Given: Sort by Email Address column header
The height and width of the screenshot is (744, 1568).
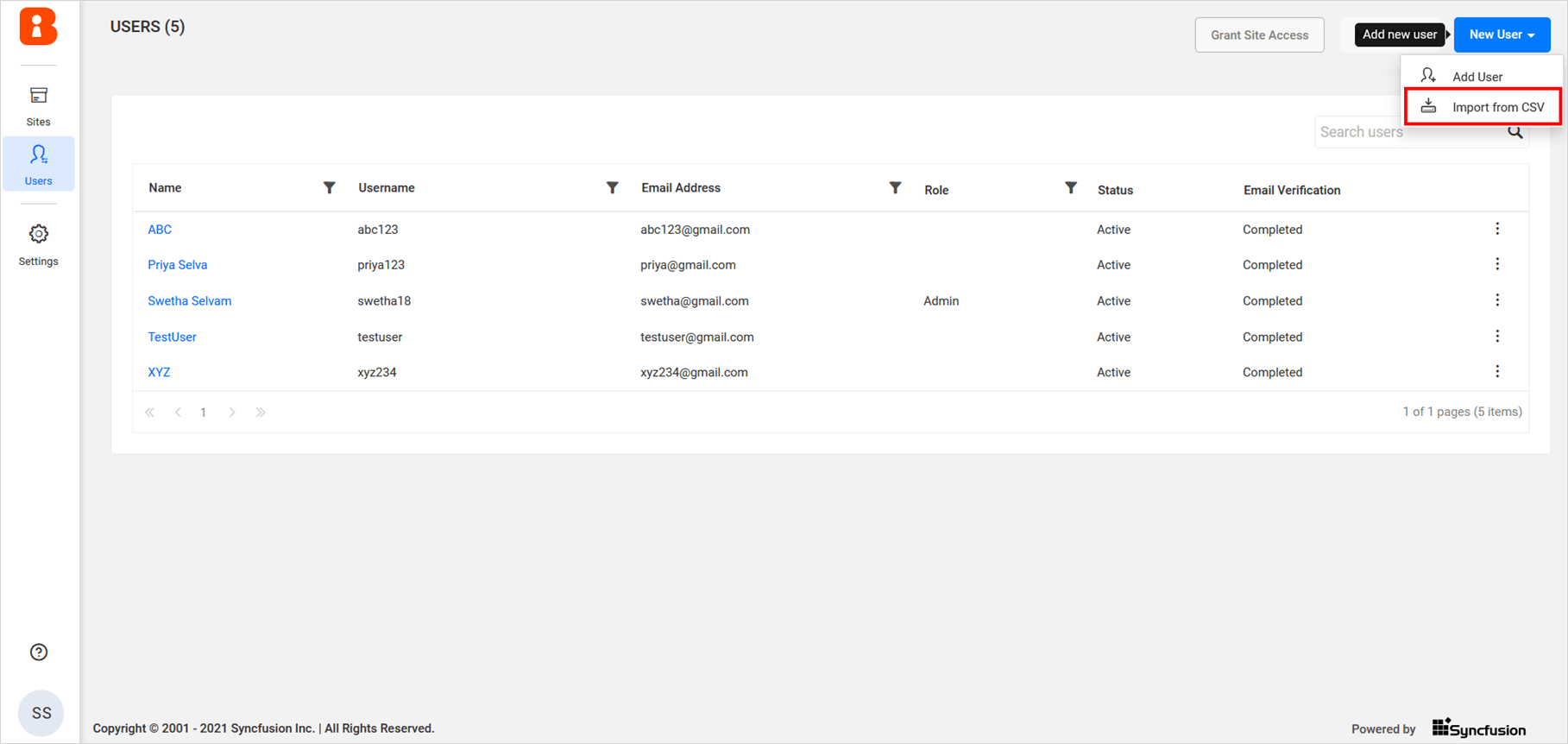Looking at the screenshot, I should point(681,188).
